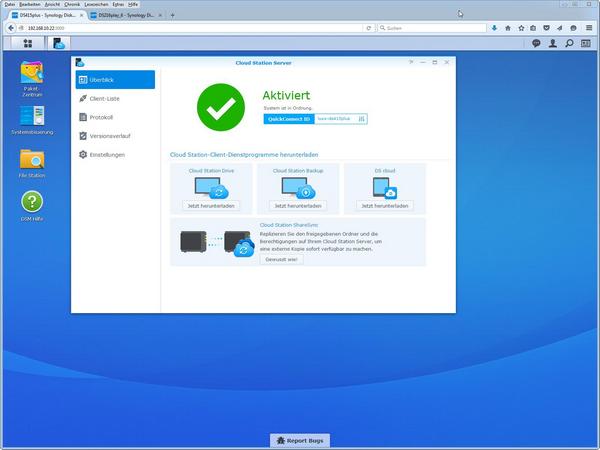Click the browser back arrow button
This screenshot has height=450, width=600.
(x=11, y=28)
